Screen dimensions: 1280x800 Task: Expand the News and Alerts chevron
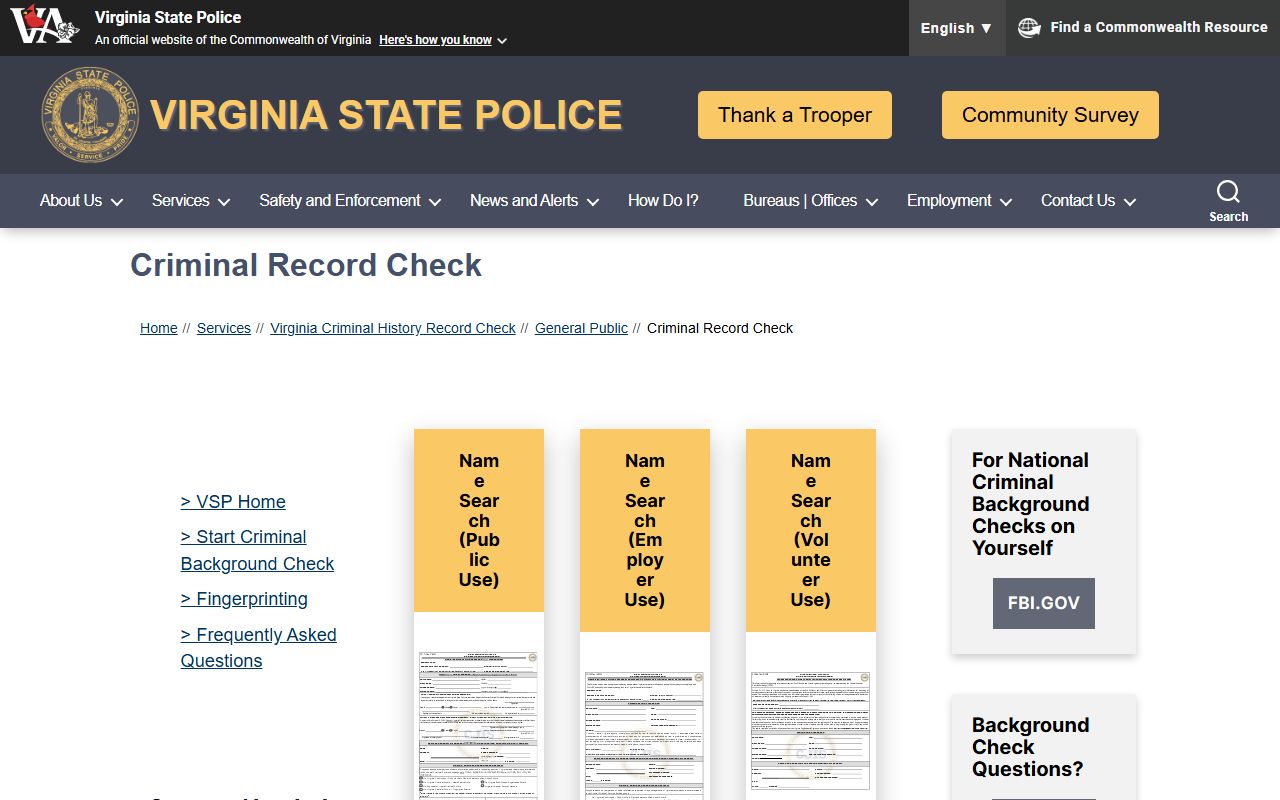click(x=593, y=202)
